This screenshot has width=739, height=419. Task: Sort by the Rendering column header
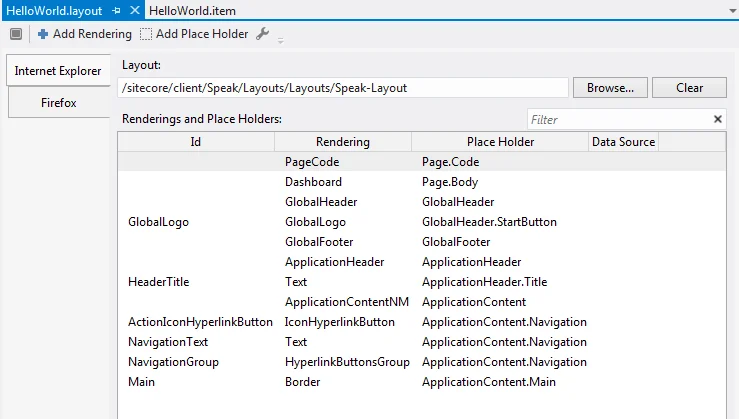tap(343, 142)
